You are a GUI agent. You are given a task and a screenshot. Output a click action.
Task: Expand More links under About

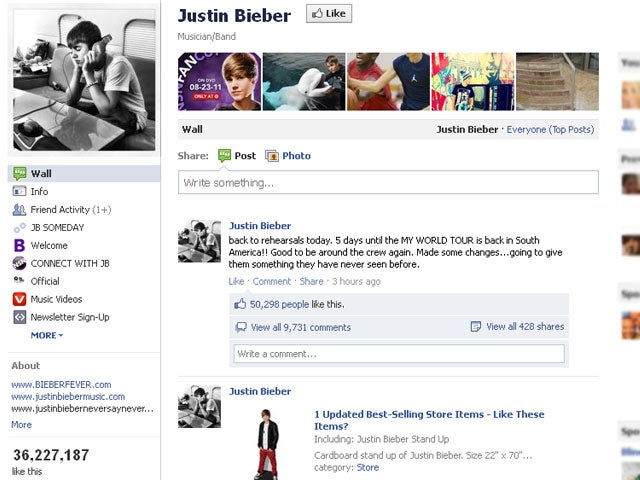(21, 424)
